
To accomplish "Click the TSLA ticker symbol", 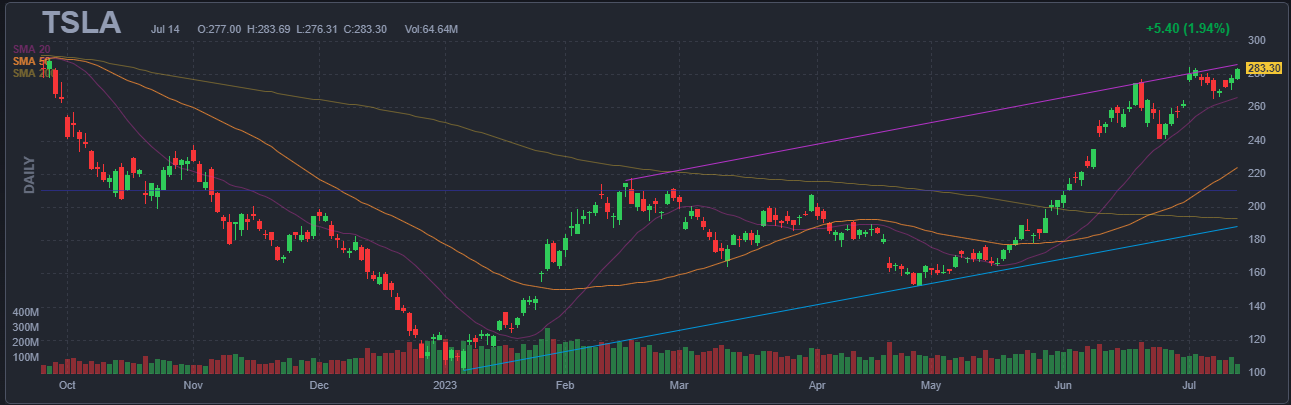I will 81,23.
